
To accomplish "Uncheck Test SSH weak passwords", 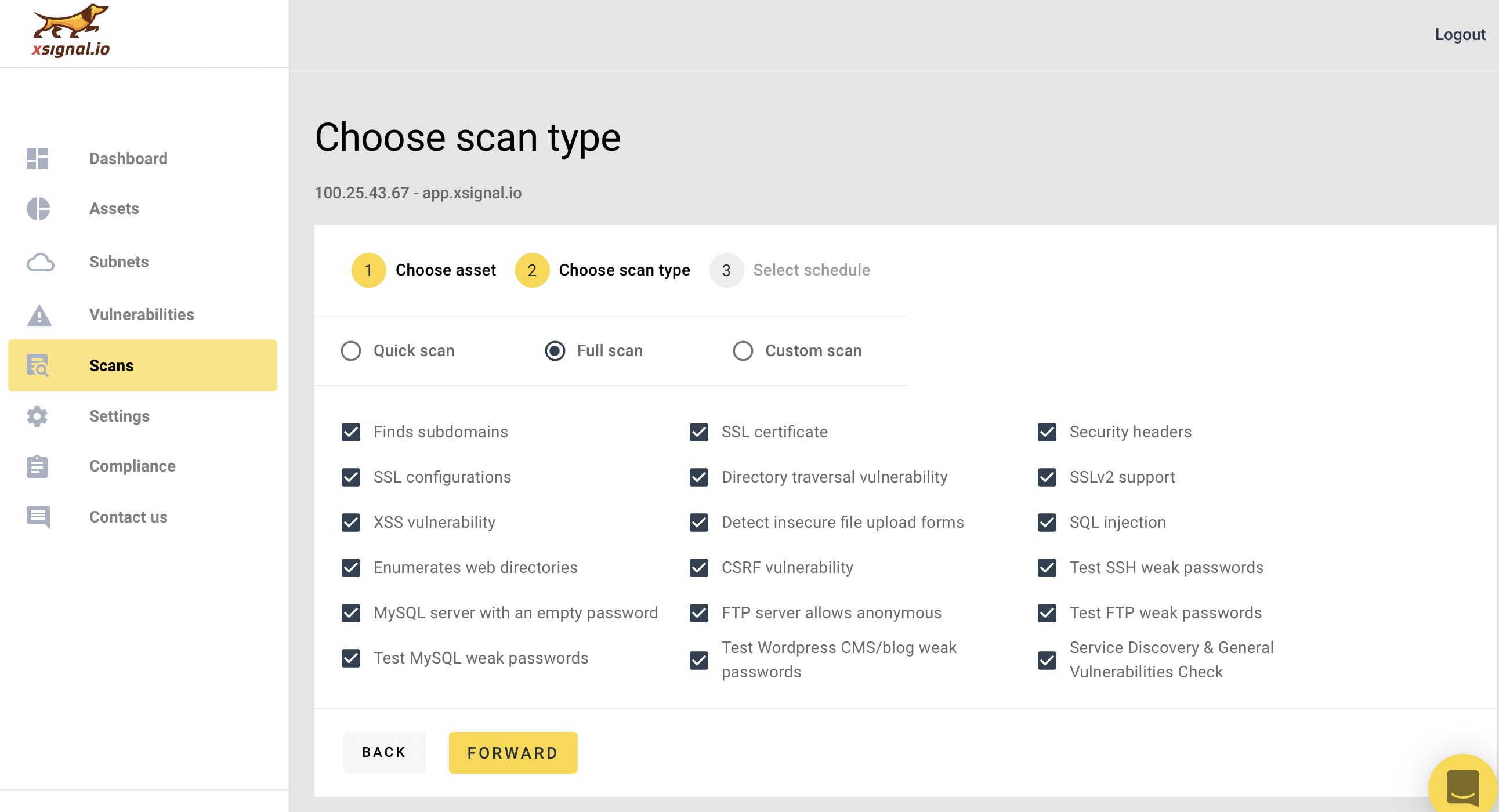I will point(1047,568).
